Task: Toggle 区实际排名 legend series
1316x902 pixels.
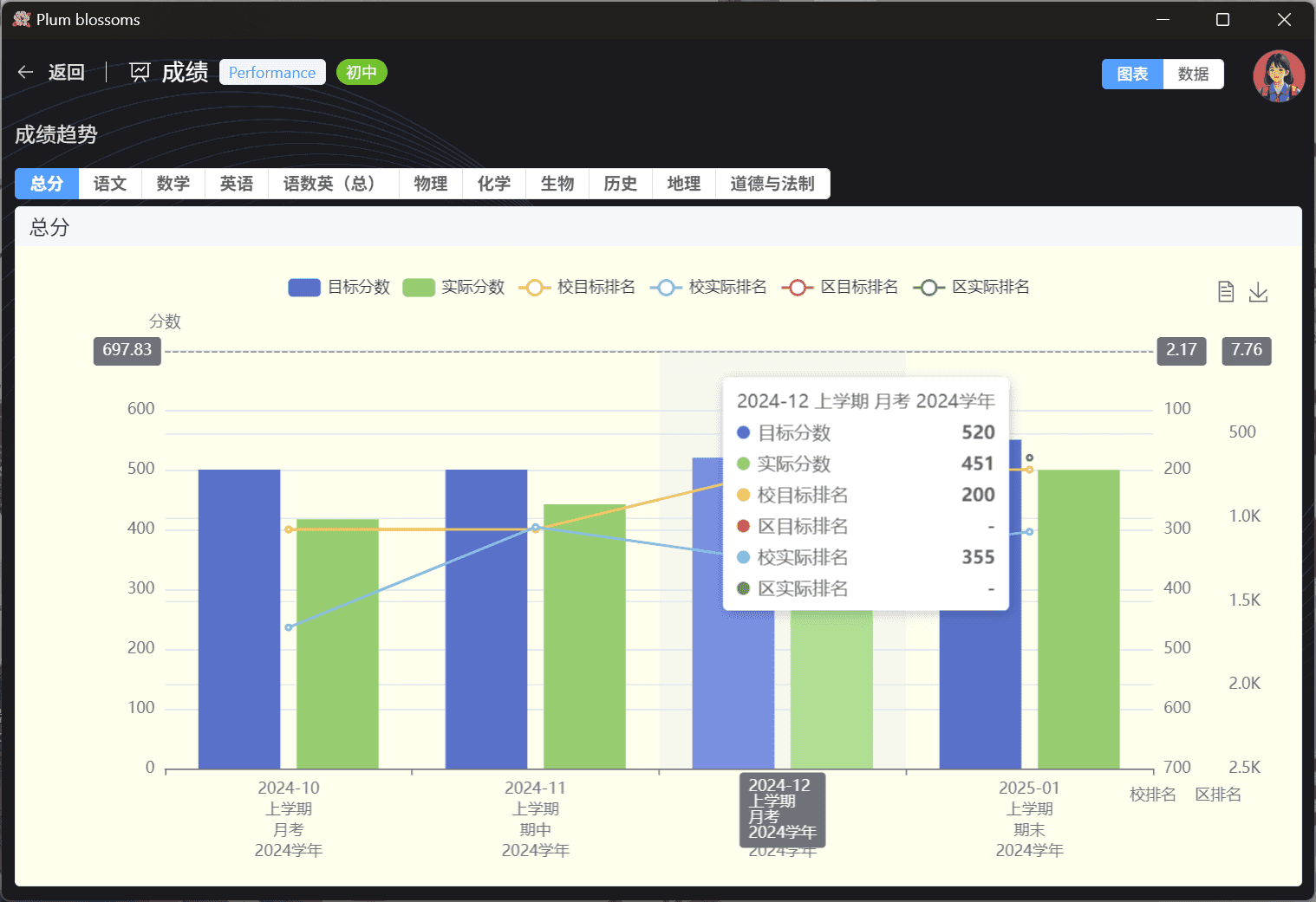Action: tap(972, 288)
